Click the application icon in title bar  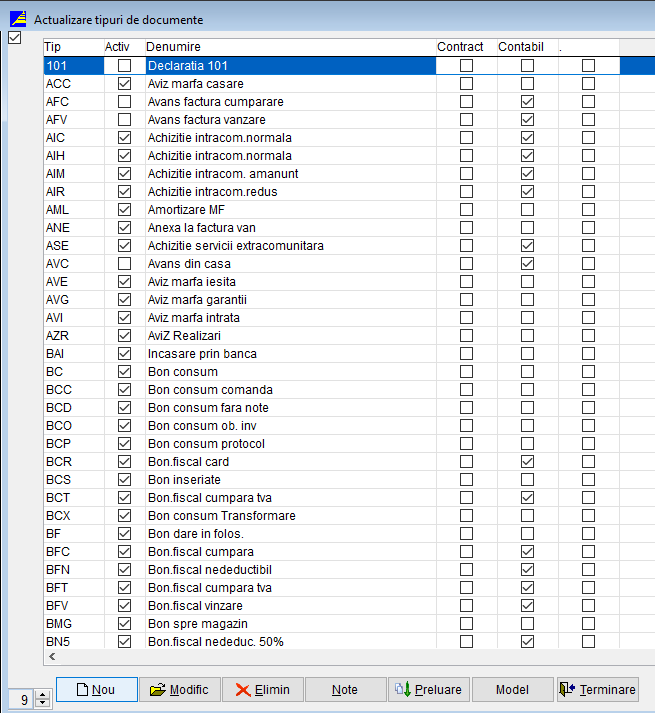pos(18,19)
